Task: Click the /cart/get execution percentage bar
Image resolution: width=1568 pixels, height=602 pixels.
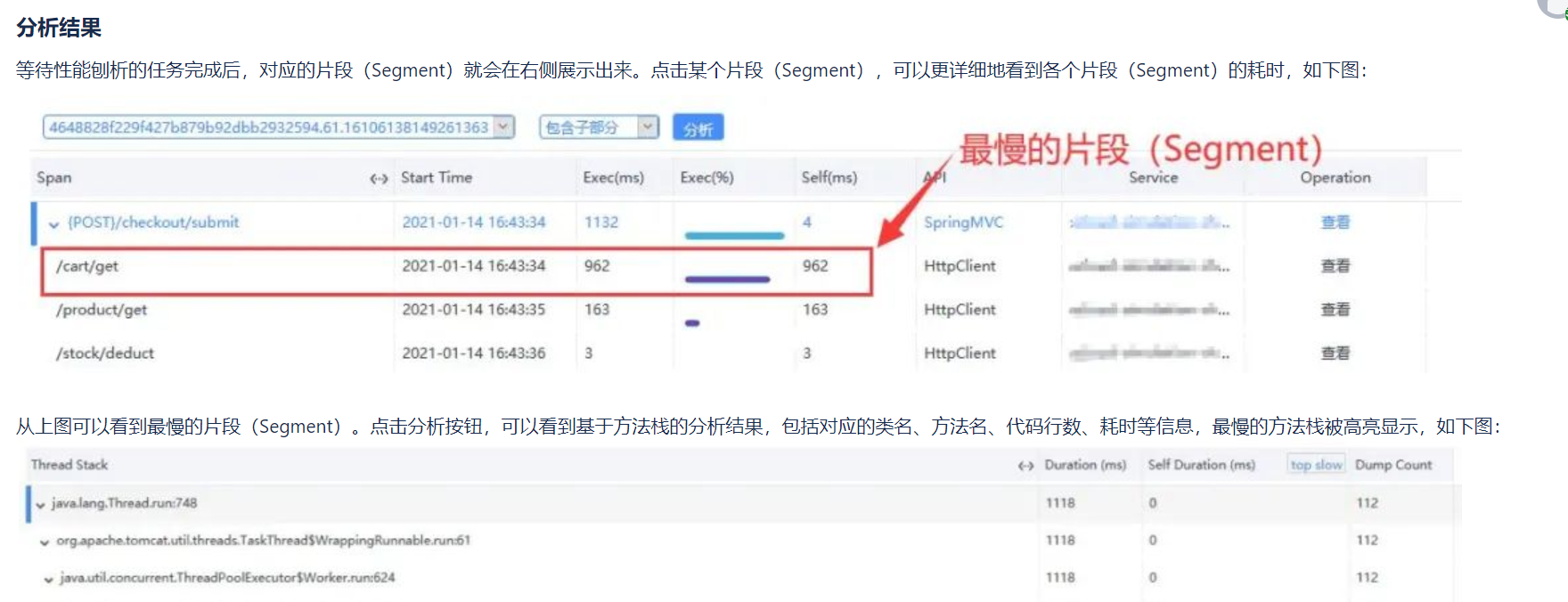Action: 727,280
